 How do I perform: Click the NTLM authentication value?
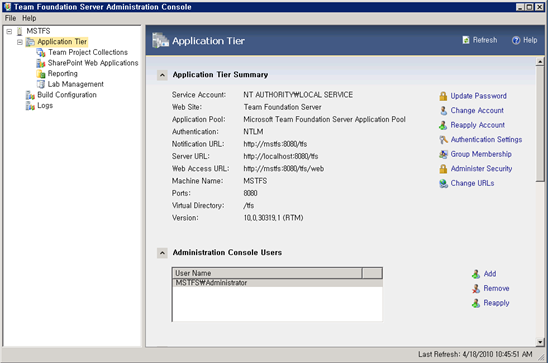pyautogui.click(x=253, y=132)
